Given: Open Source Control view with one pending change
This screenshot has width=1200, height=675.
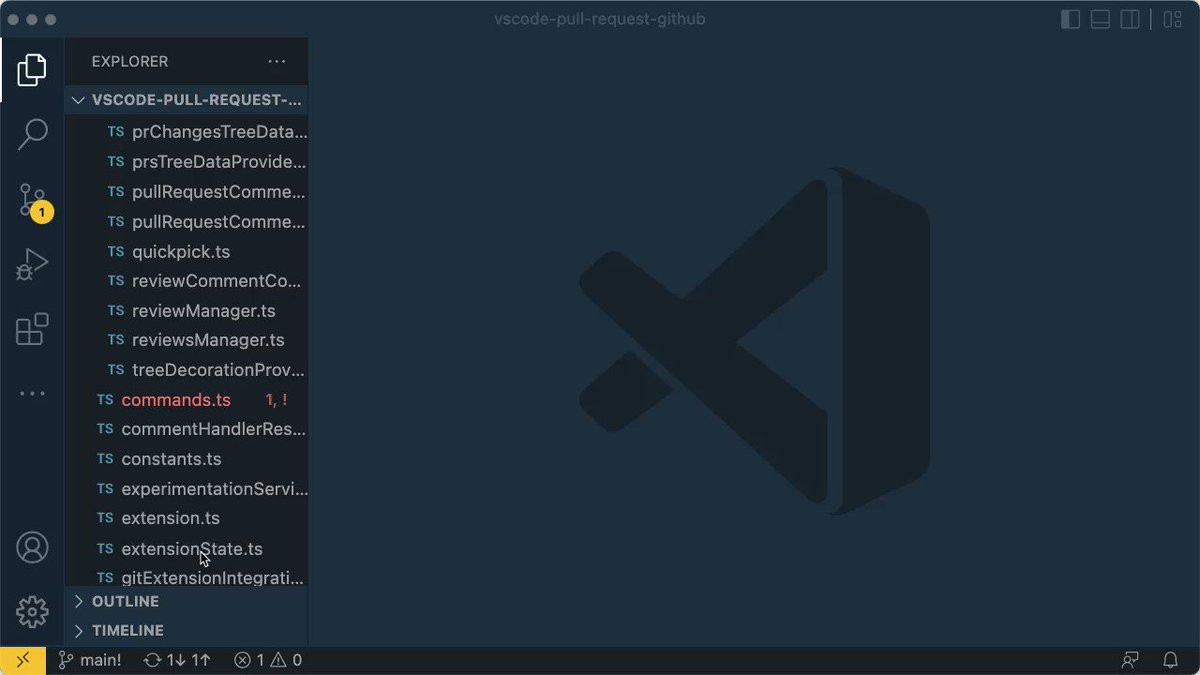Looking at the screenshot, I should [x=33, y=200].
